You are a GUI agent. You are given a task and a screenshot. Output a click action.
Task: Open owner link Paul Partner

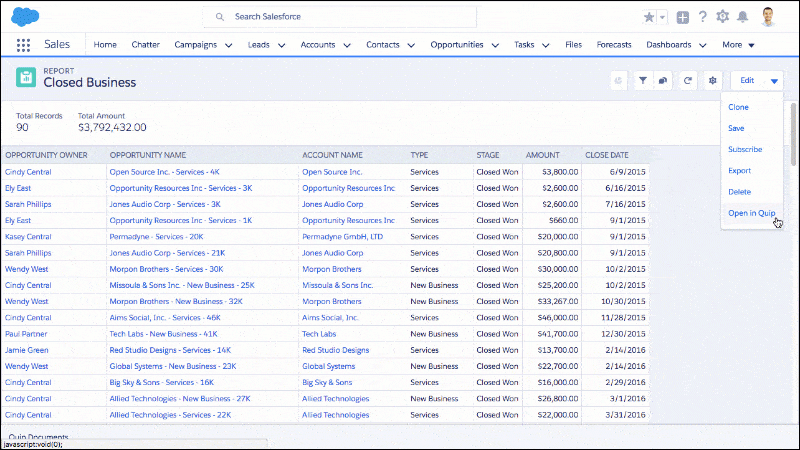[26, 334]
